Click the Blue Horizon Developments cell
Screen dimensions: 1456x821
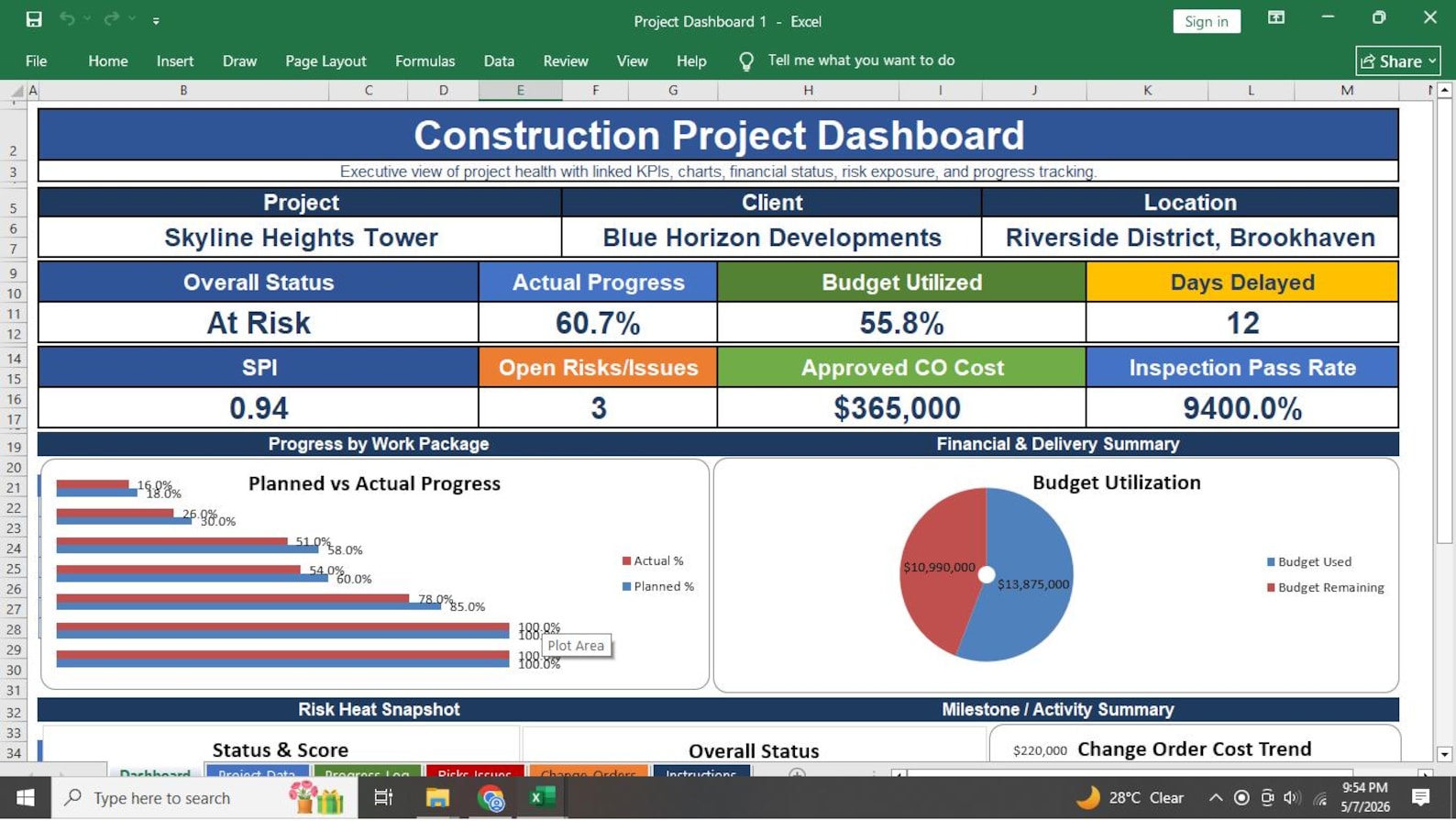tap(772, 238)
